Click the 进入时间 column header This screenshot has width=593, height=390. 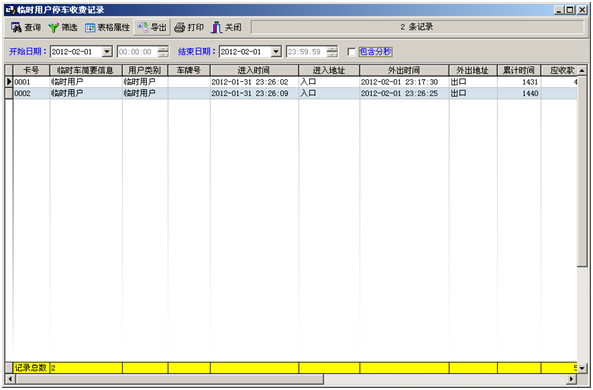click(255, 70)
